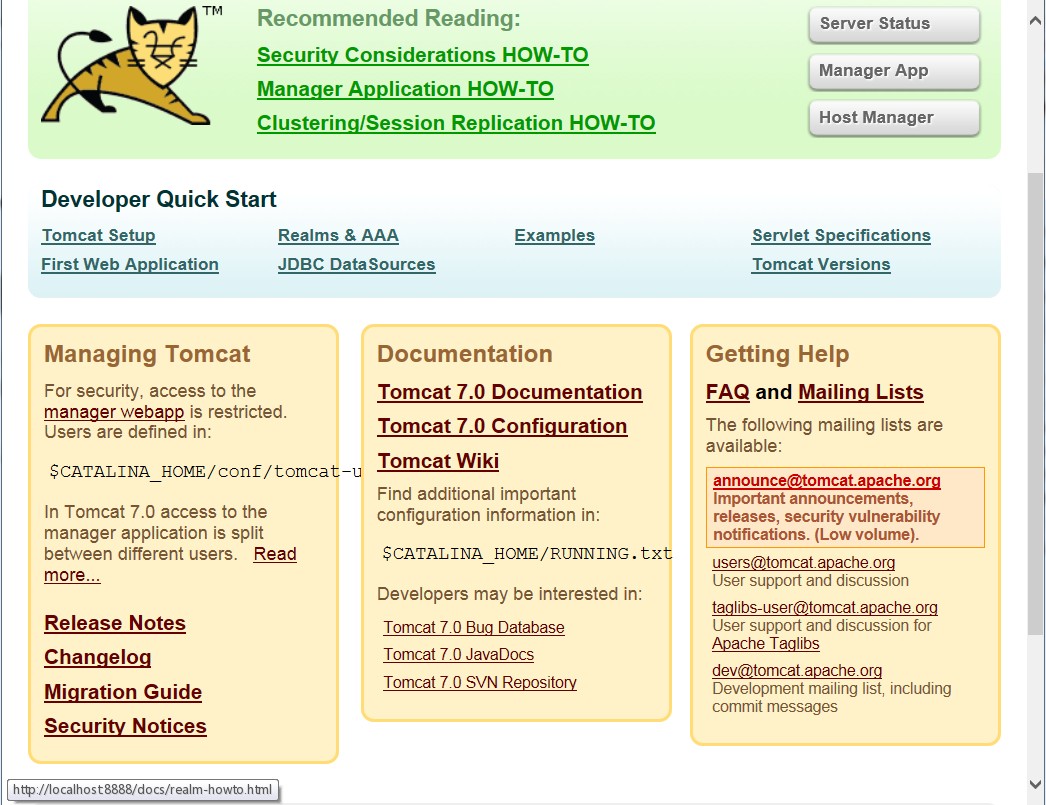
Task: Open Clustering/Session Replication HOW-TO link
Action: (456, 123)
